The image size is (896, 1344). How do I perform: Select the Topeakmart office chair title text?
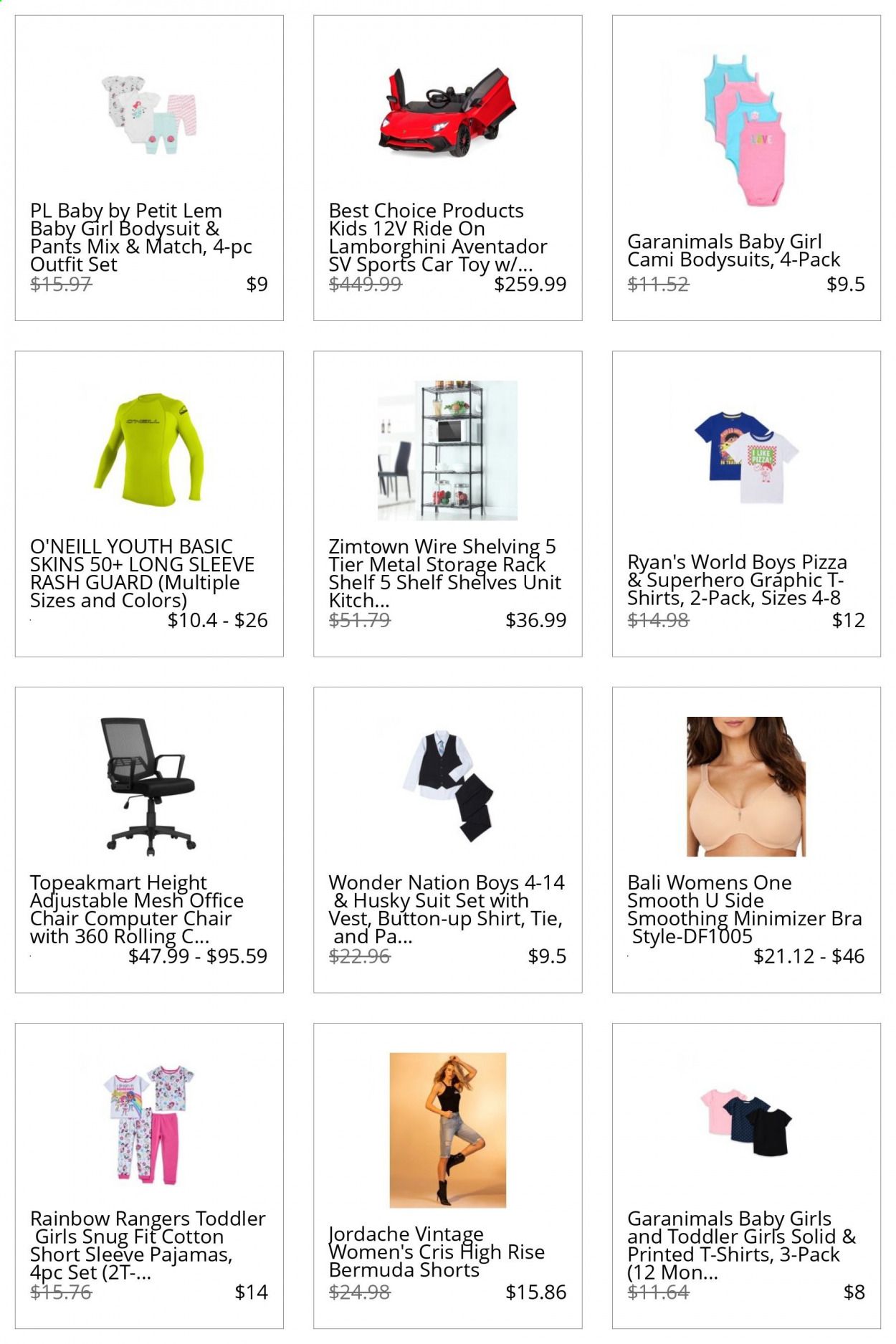pyautogui.click(x=137, y=909)
